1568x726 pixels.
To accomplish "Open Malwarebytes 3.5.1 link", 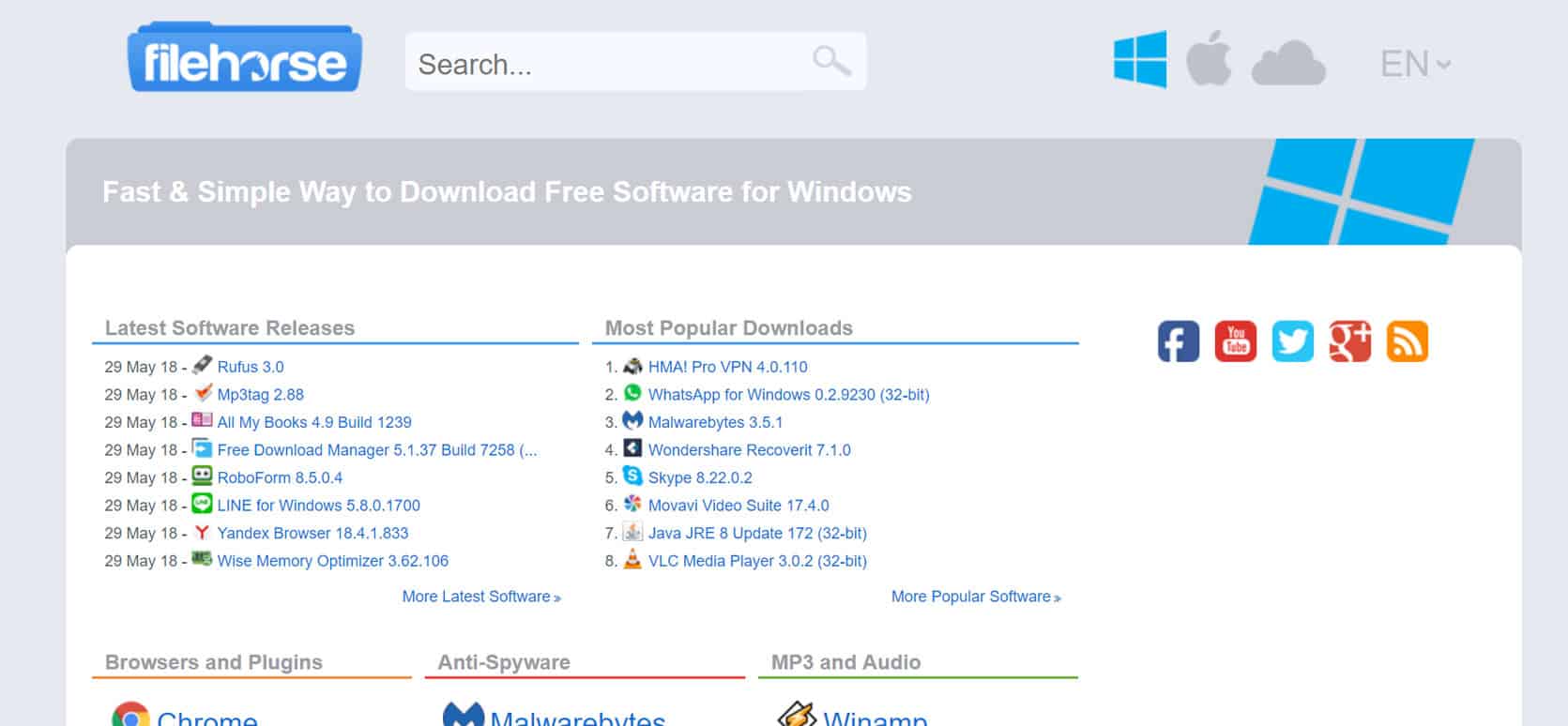I will point(716,422).
